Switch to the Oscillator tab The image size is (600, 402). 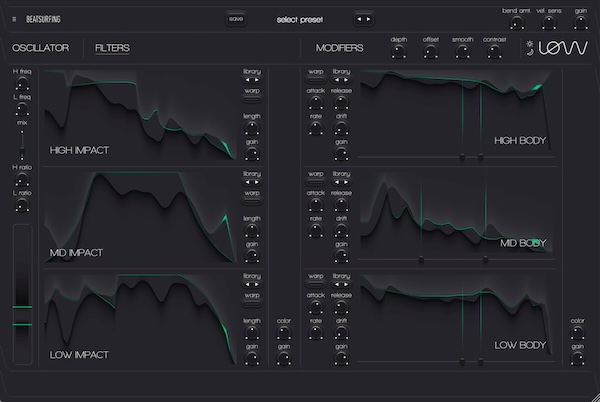click(40, 48)
